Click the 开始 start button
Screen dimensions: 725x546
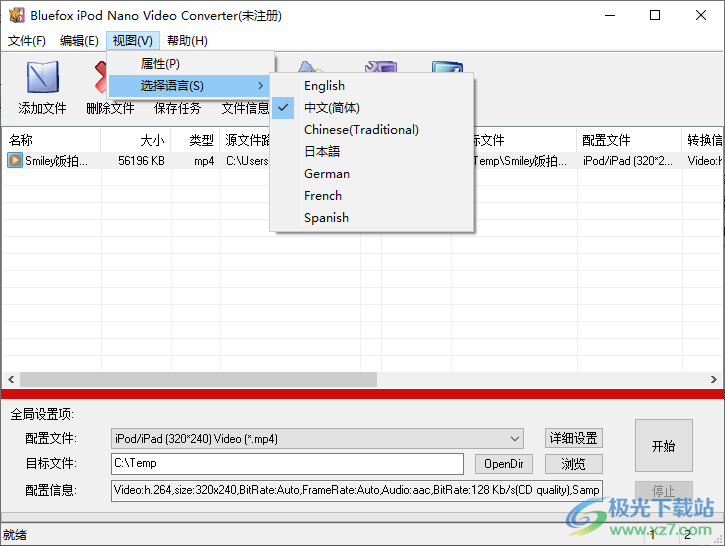pos(664,446)
